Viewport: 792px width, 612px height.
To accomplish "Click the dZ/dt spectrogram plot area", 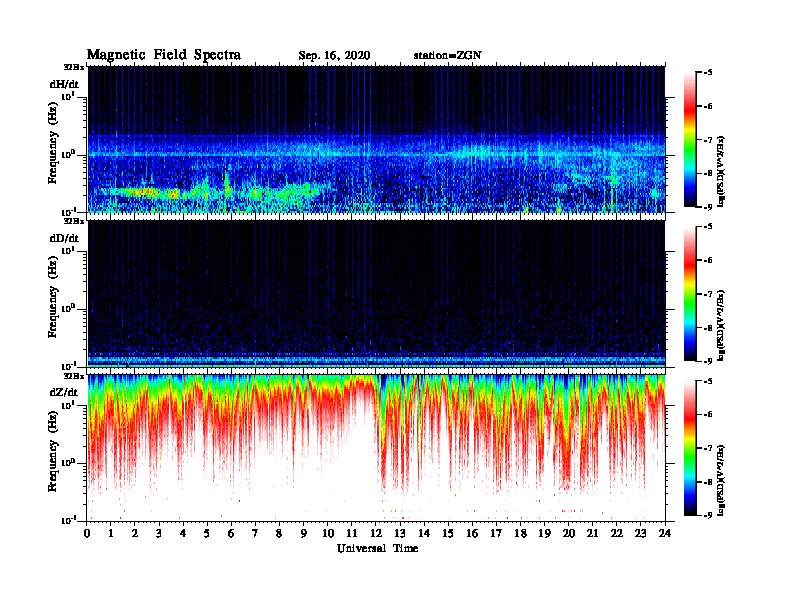I will 377,448.
